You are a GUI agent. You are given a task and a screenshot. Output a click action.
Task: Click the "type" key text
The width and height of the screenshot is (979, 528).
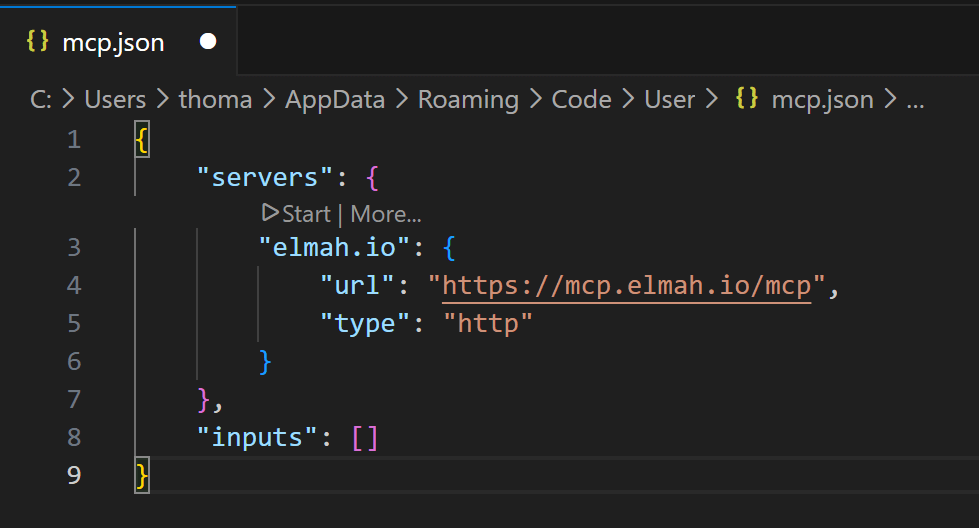365,324
